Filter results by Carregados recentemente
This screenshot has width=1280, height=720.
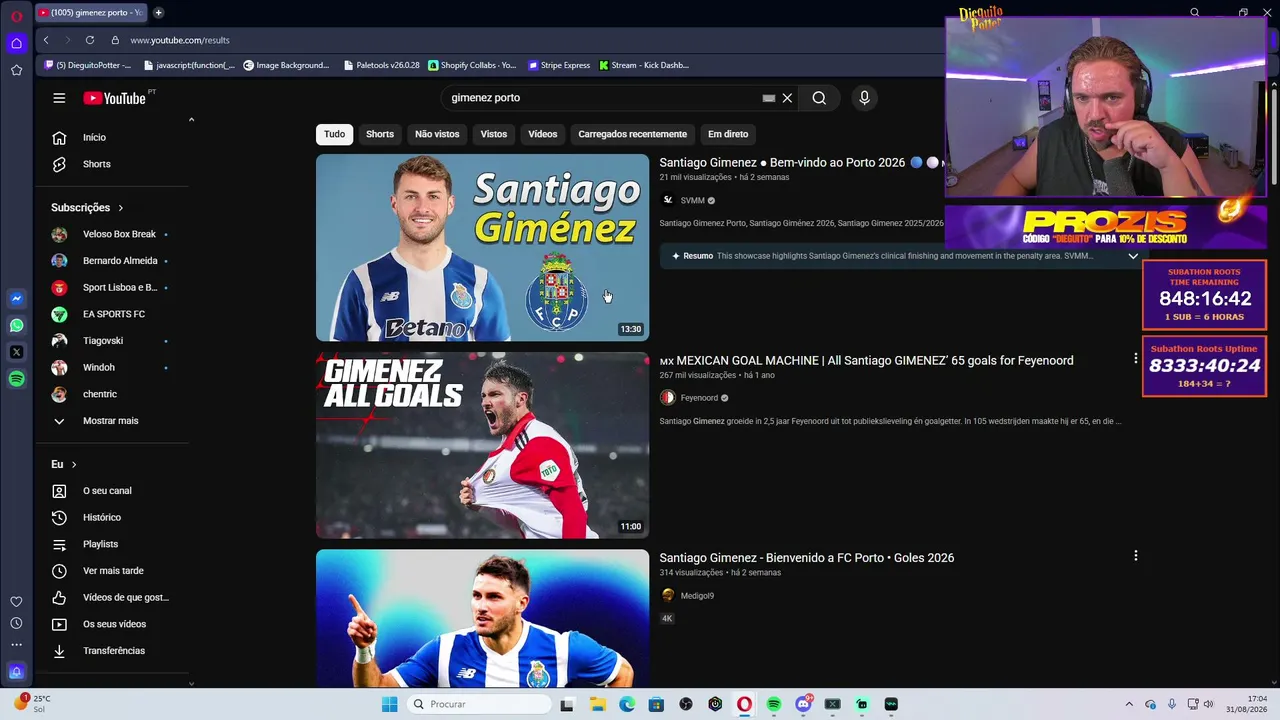633,134
